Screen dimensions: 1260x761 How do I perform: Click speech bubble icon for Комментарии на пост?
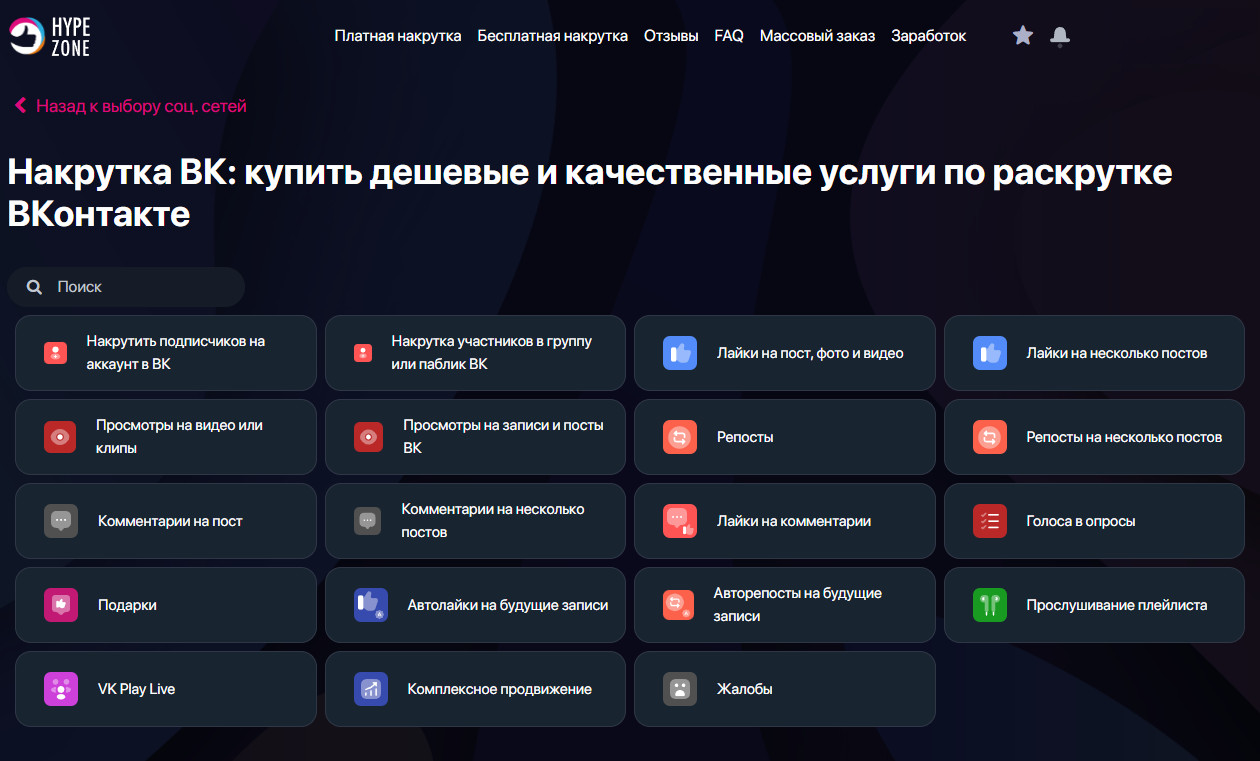pyautogui.click(x=61, y=521)
